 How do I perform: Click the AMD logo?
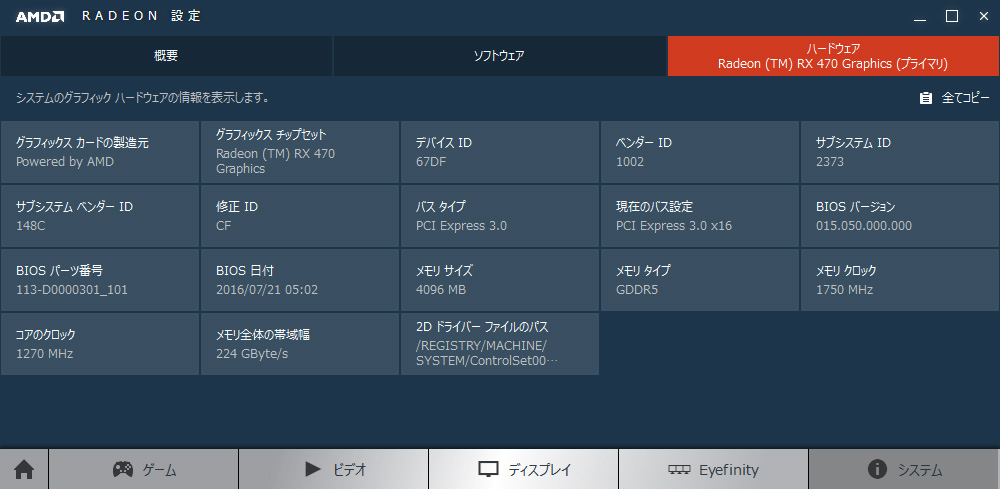40,17
